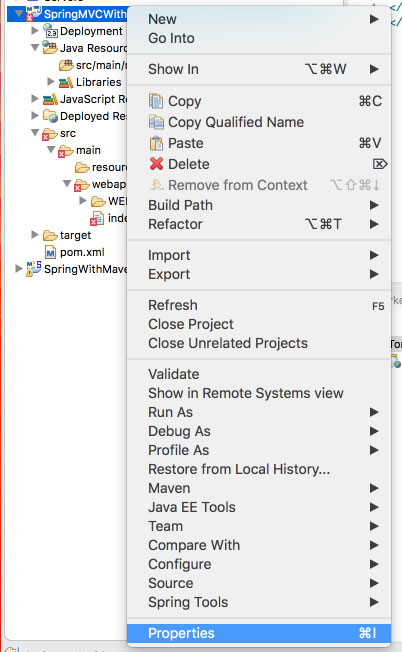Click the Libraries icon

pyautogui.click(x=66, y=82)
